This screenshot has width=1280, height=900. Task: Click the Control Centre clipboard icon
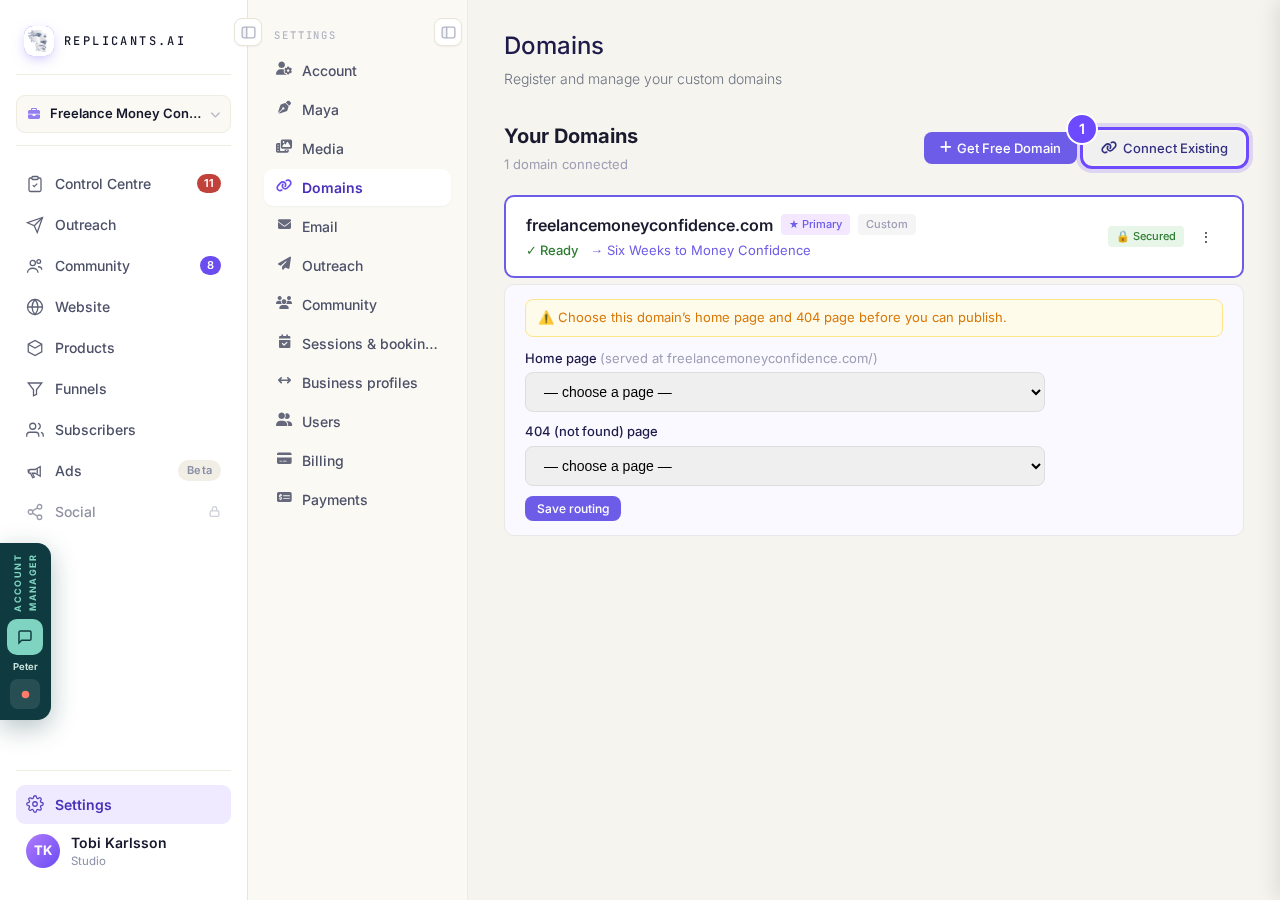35,184
